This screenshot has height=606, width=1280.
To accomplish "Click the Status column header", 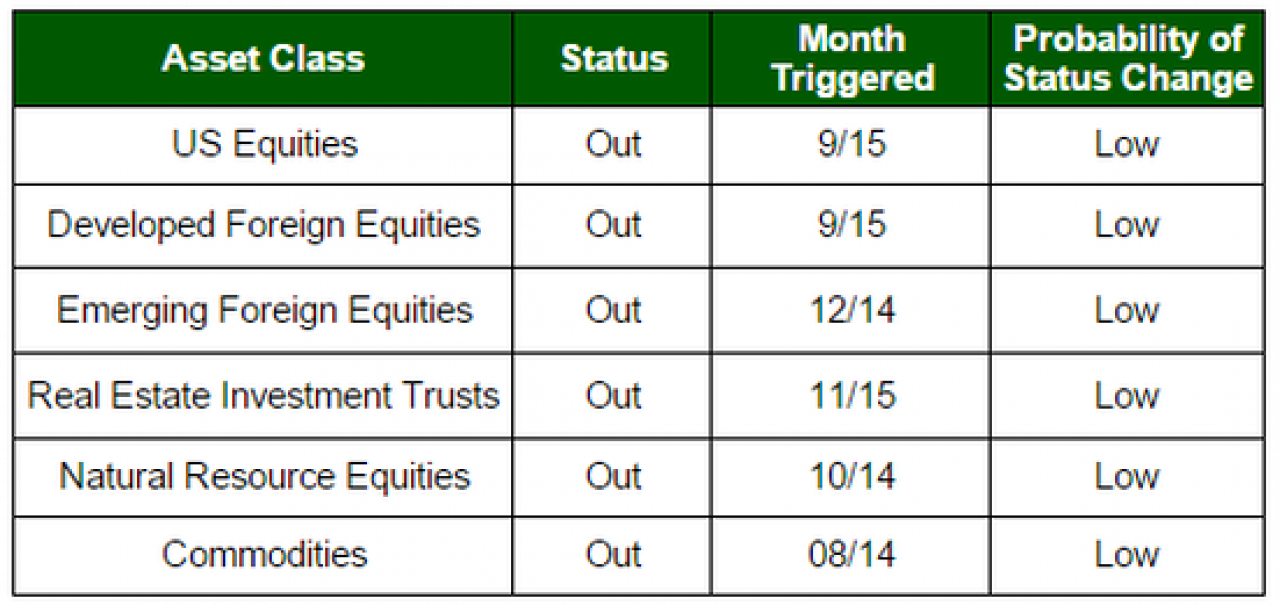I will 612,59.
